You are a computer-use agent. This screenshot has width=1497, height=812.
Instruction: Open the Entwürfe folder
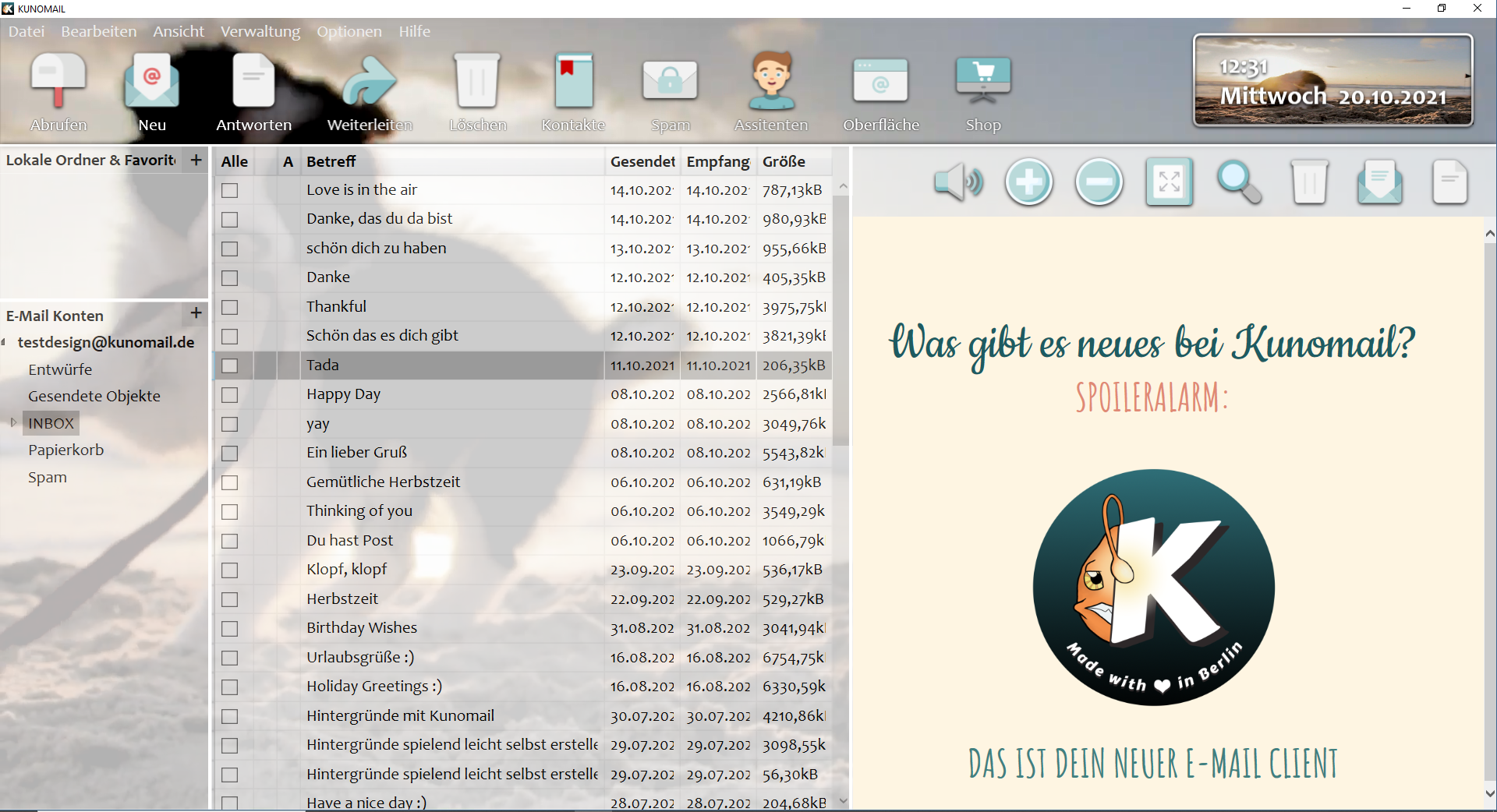(x=60, y=369)
